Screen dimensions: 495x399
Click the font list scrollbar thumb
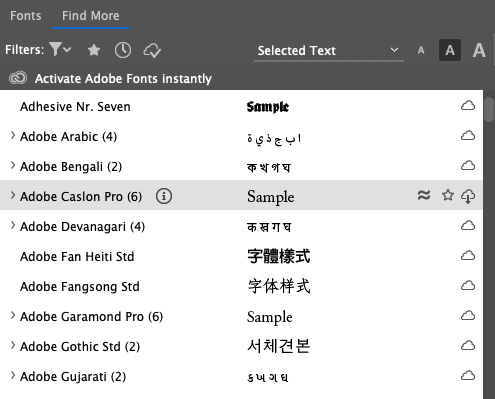coord(489,109)
